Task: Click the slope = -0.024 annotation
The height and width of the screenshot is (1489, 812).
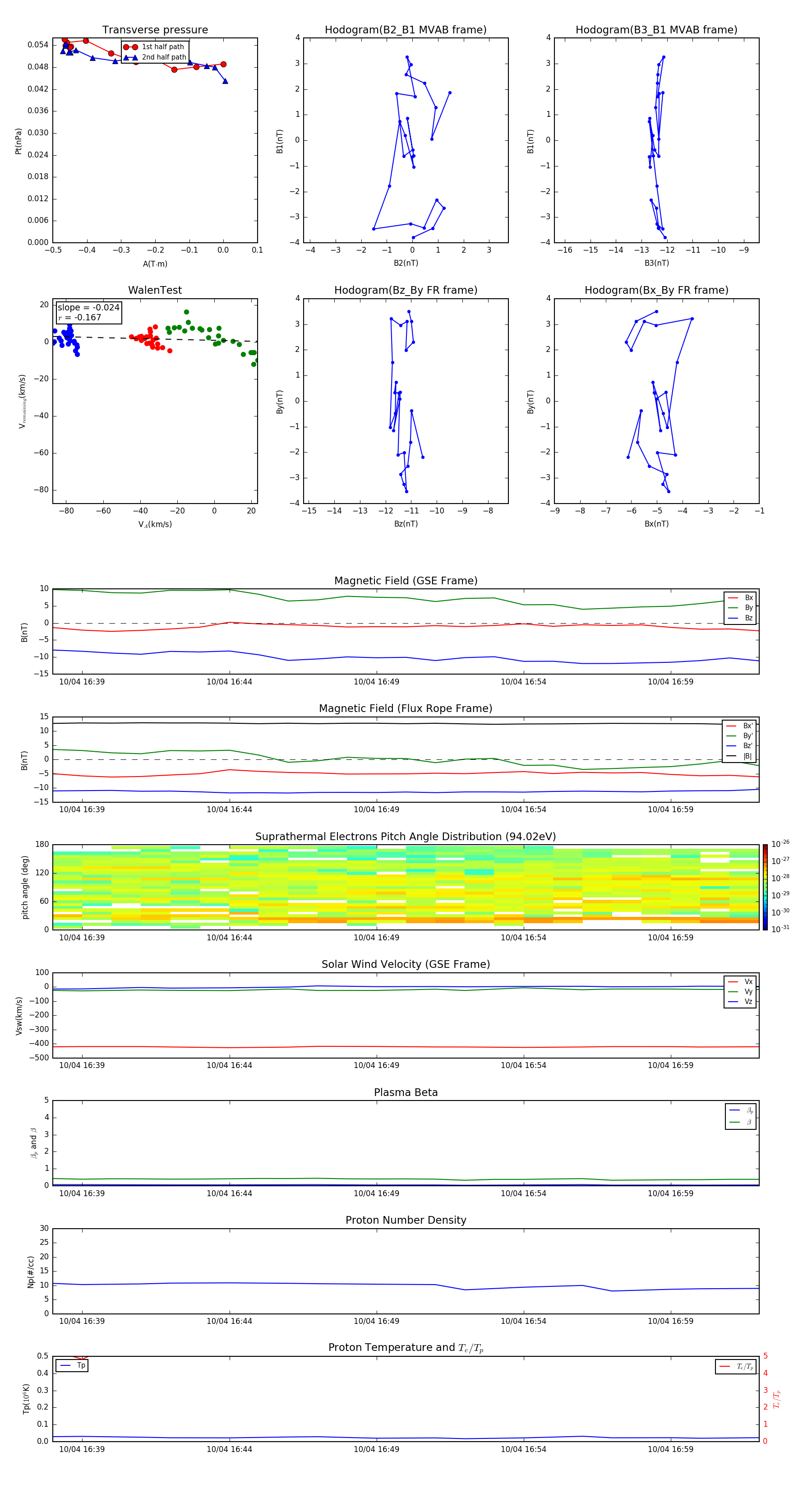Action: 88,308
